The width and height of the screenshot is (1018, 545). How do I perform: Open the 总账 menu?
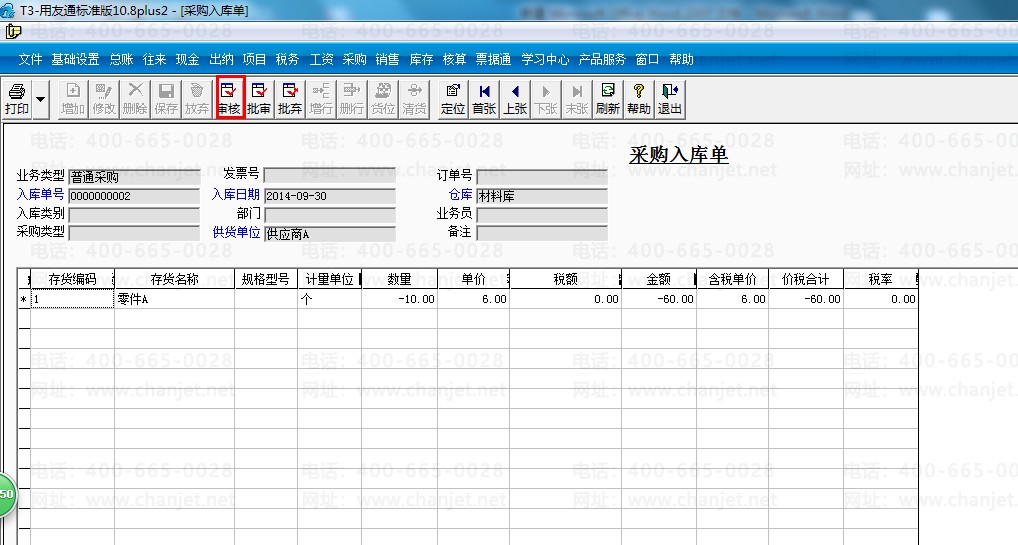coord(121,60)
